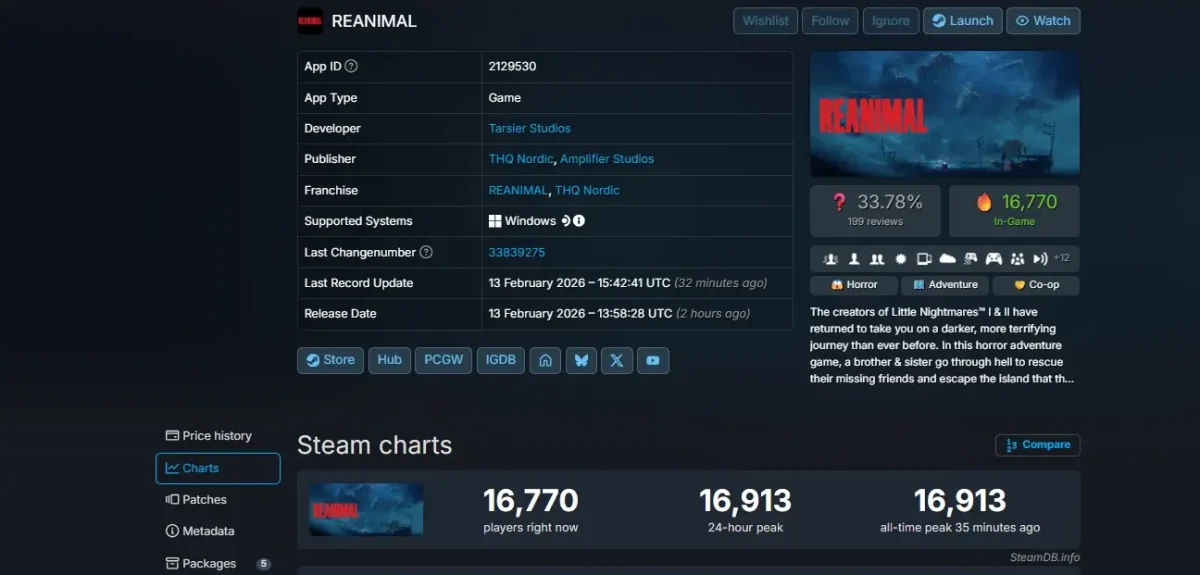Open the Hub link button
Viewport: 1200px width, 575px height.
pos(390,360)
